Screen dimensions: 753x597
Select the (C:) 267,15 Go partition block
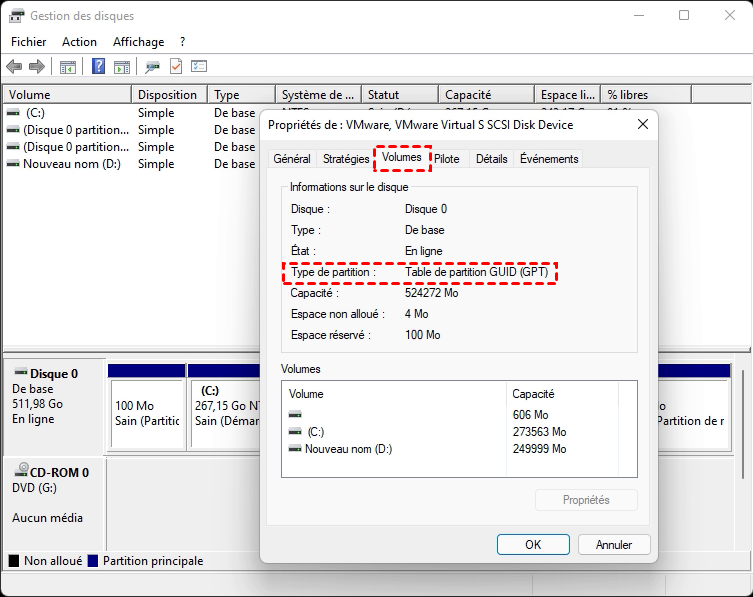point(224,407)
